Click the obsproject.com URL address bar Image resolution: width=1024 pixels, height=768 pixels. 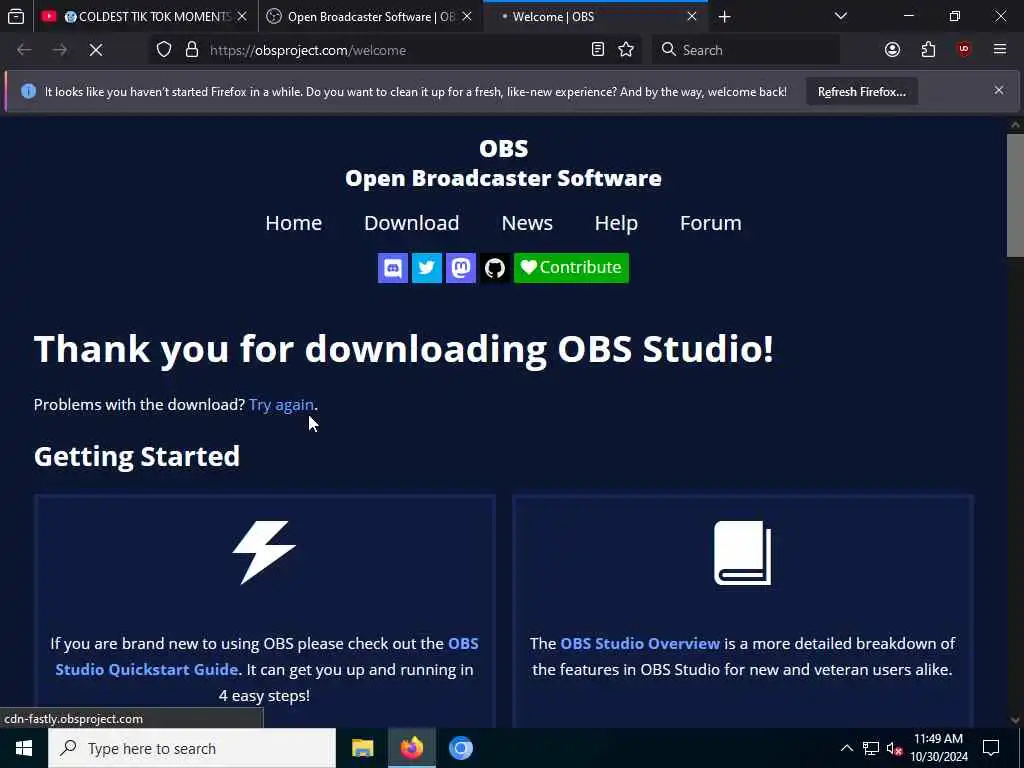tap(398, 50)
